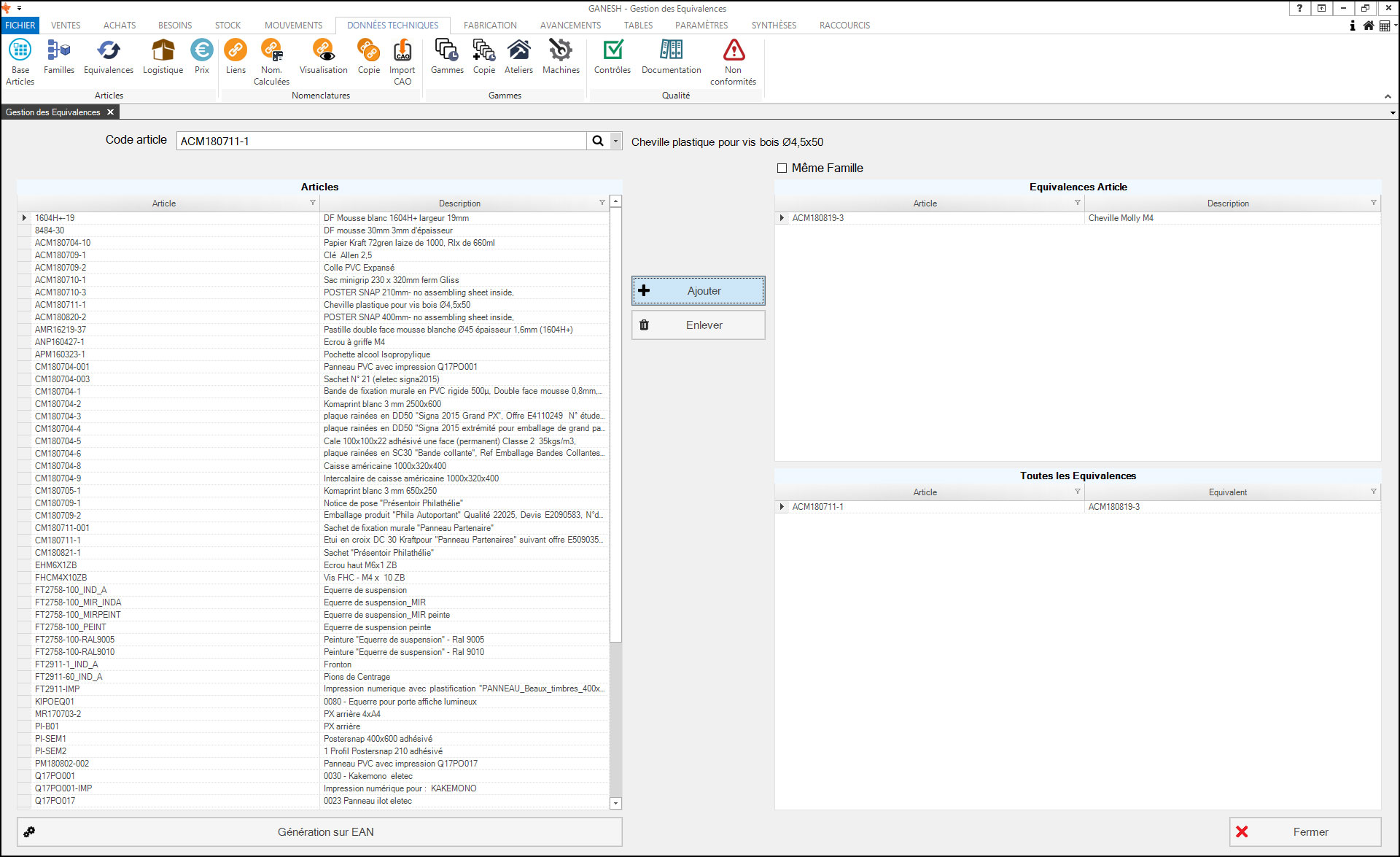
Task: Click the Ajouter button
Action: click(698, 290)
